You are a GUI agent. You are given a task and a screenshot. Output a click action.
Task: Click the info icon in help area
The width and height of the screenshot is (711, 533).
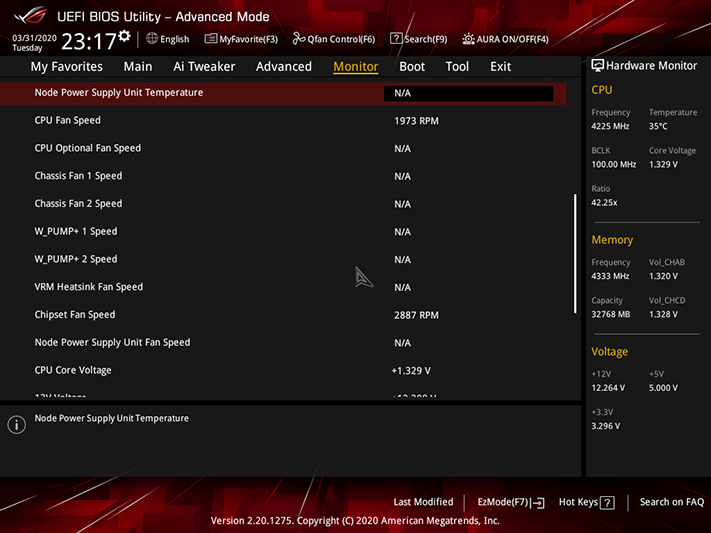click(x=17, y=425)
